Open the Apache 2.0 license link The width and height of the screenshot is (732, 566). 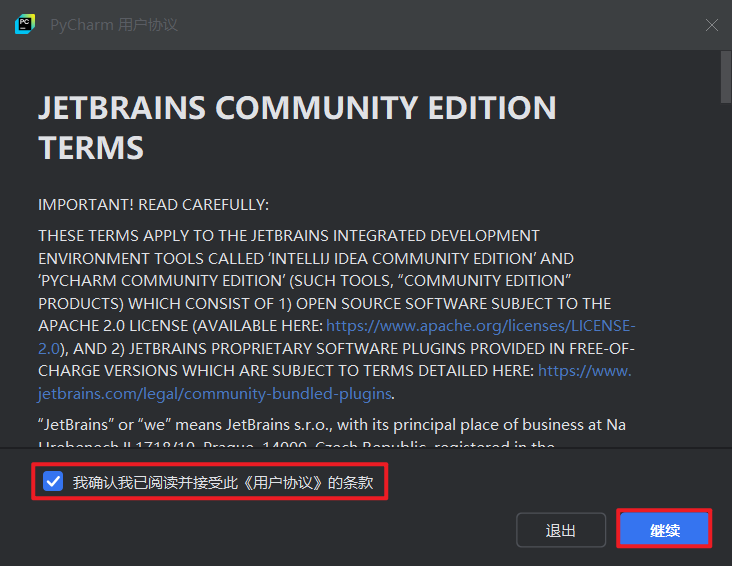tap(480, 326)
